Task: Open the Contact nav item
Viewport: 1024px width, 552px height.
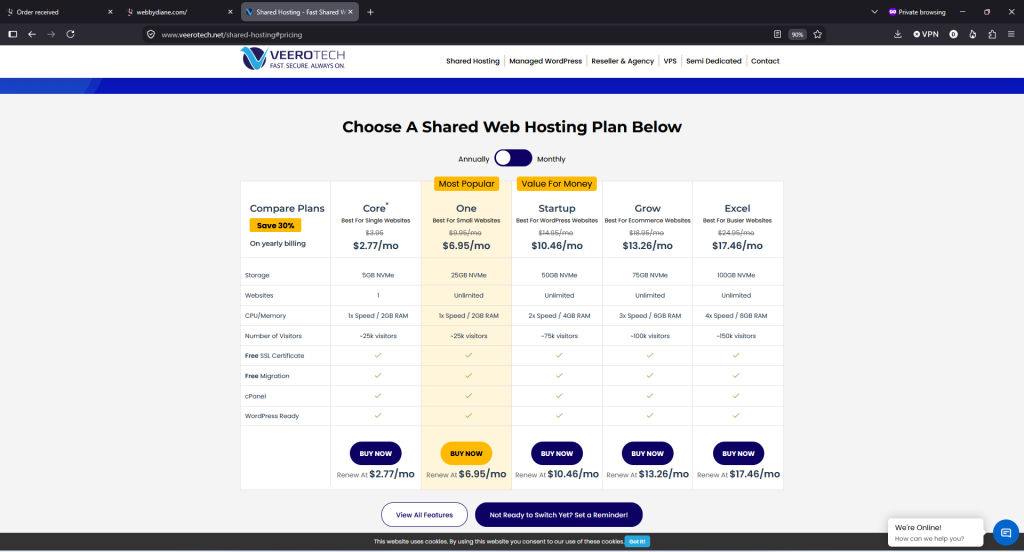Action: pyautogui.click(x=765, y=61)
